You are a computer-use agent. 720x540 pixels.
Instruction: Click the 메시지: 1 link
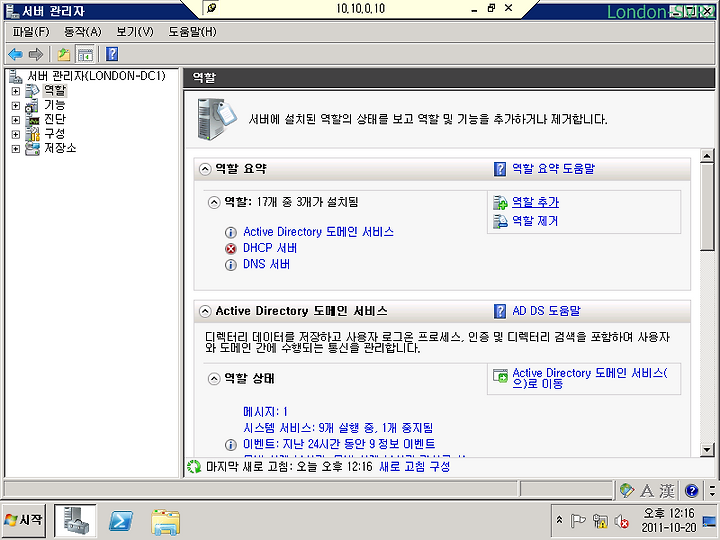265,411
